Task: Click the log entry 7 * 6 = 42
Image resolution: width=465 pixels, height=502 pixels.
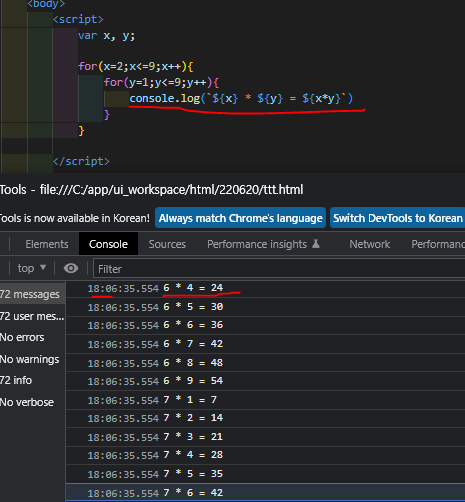Action: tap(265, 492)
